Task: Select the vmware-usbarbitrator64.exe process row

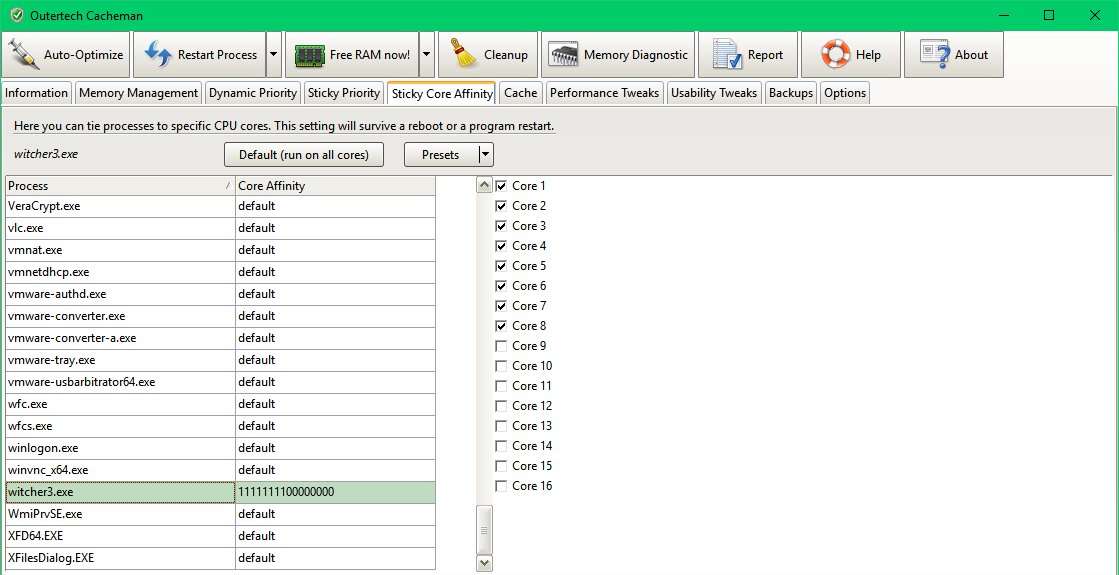Action: tap(220, 382)
